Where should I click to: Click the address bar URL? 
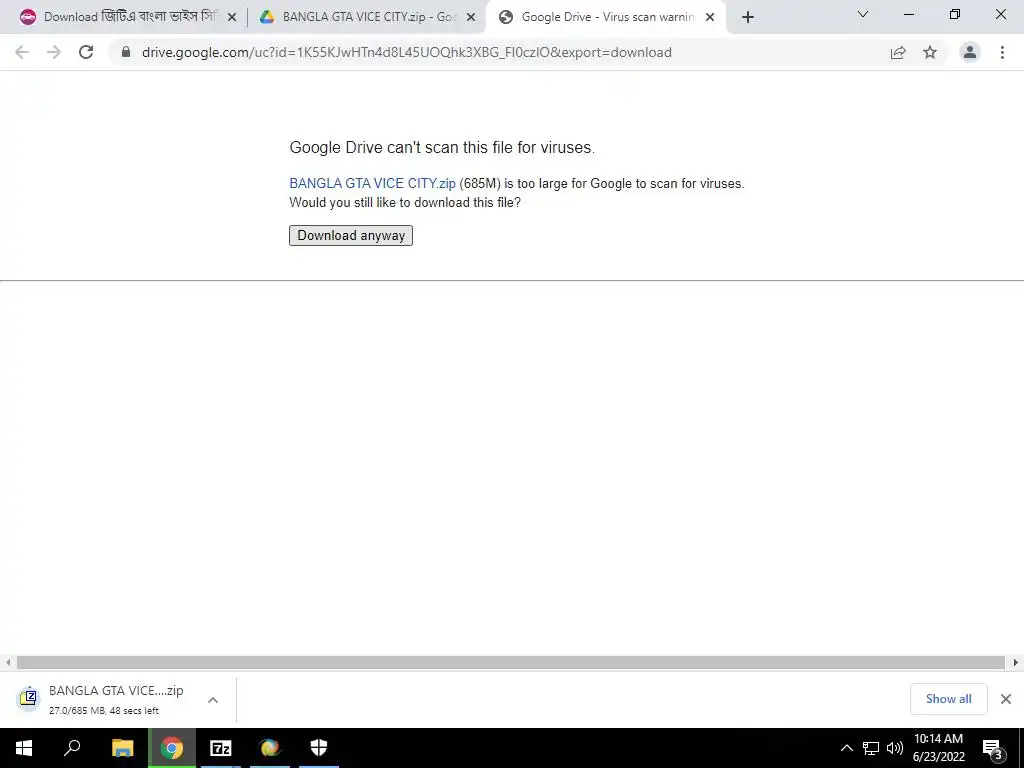coord(406,52)
